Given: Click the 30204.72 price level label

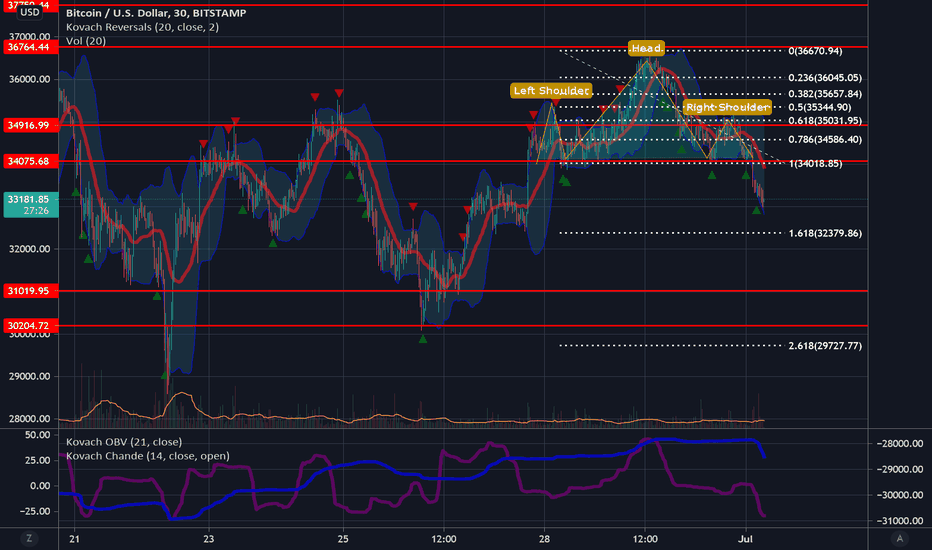Looking at the screenshot, I should click(x=30, y=325).
